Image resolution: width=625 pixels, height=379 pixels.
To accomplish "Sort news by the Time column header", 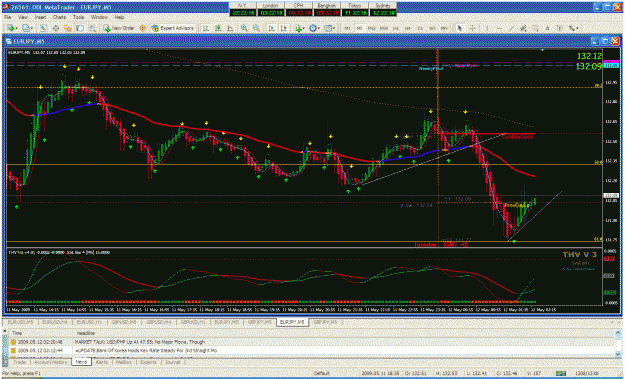I will 17,333.
